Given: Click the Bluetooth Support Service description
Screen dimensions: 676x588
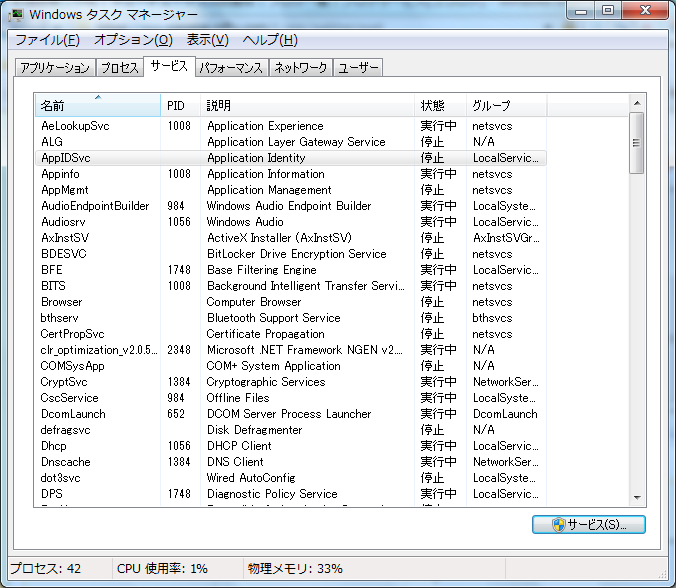Looking at the screenshot, I should (274, 318).
